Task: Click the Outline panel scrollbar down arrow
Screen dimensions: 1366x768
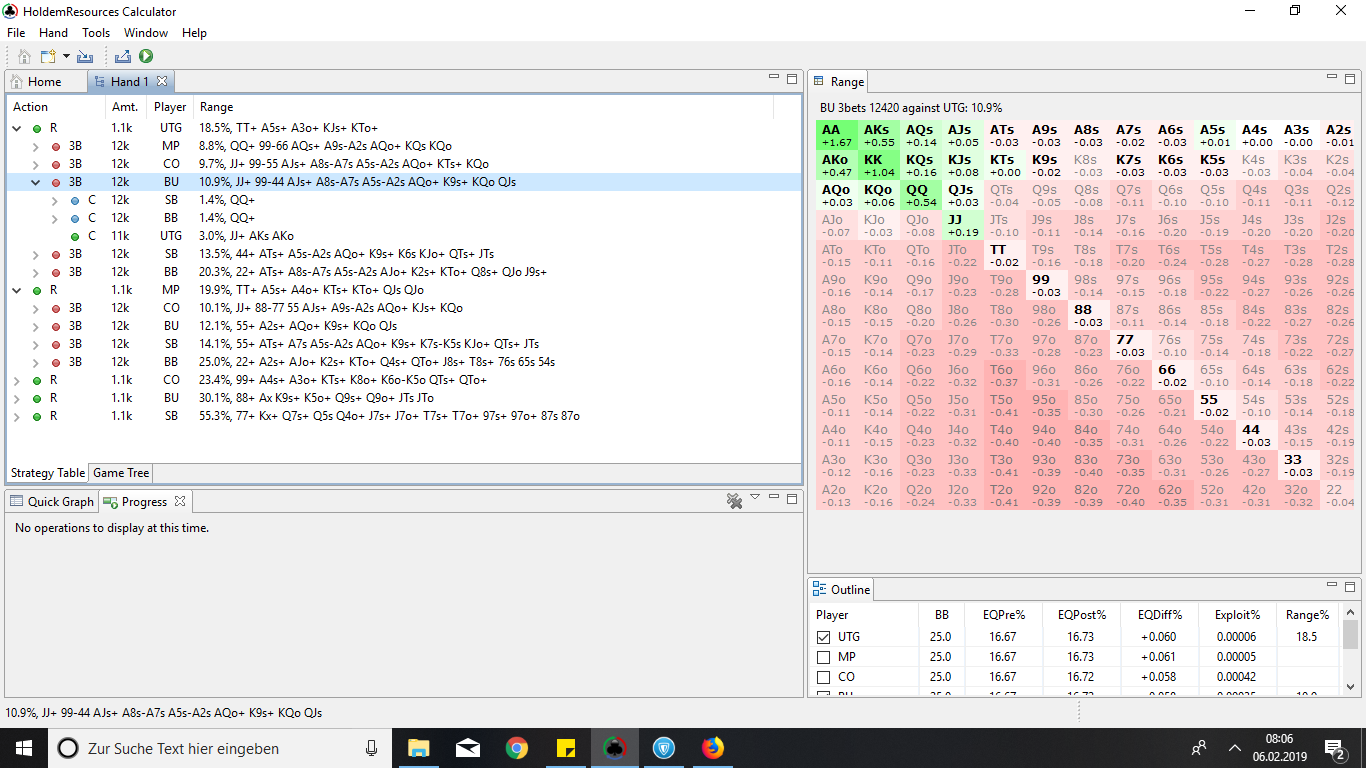Action: coord(1351,687)
